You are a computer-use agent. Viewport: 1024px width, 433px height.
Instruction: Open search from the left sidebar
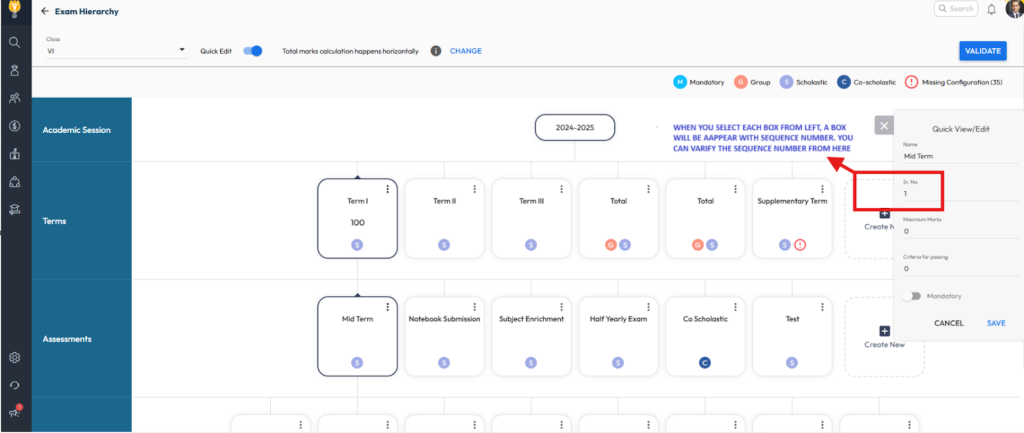[x=15, y=42]
